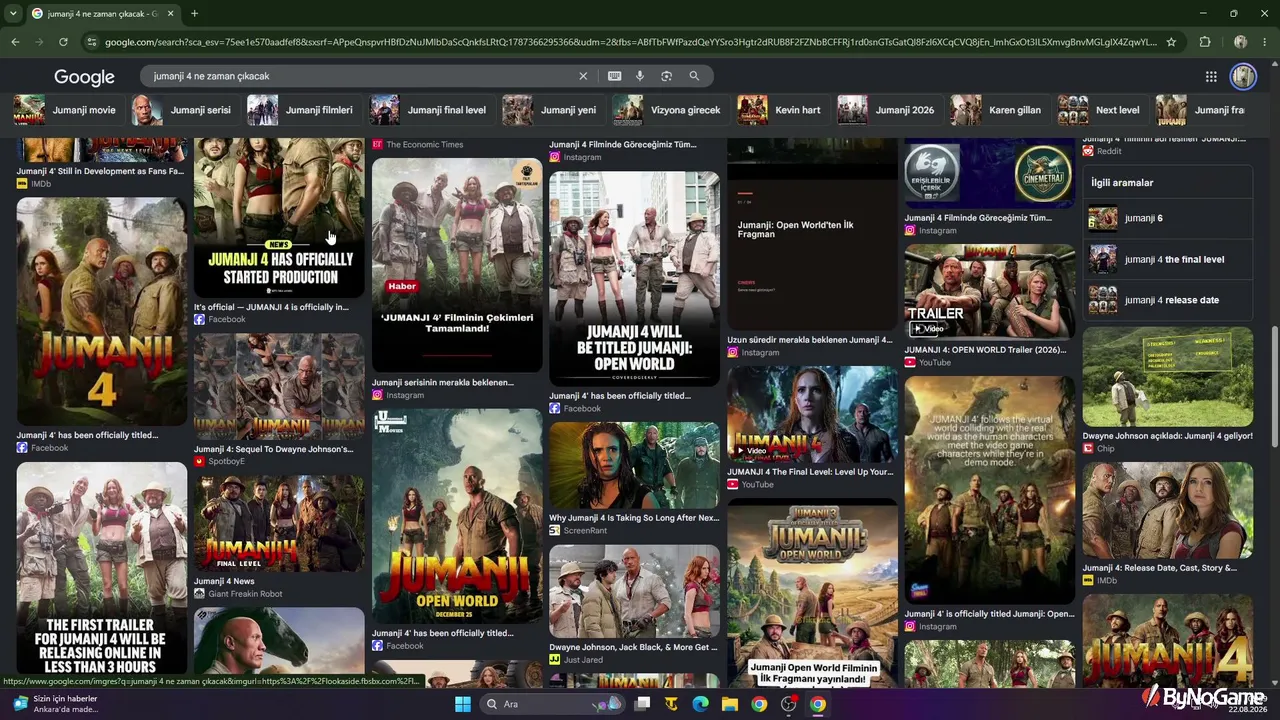Open related search jumanji 4 release date

click(1167, 300)
